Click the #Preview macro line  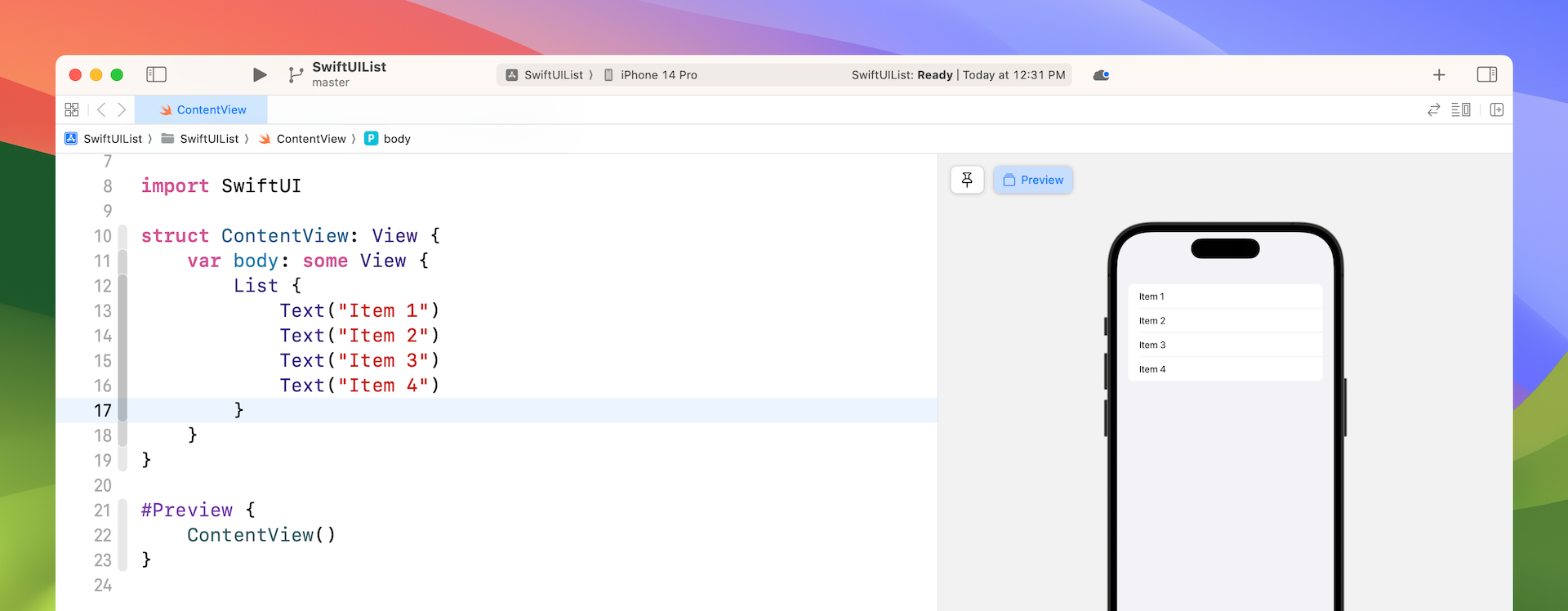198,511
